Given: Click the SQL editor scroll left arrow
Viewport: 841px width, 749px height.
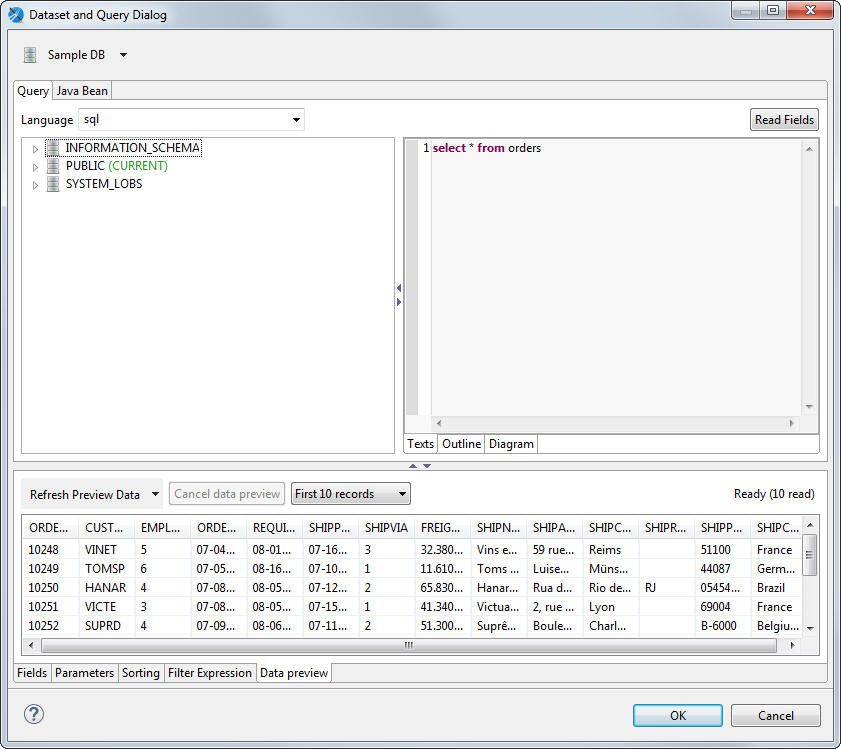Looking at the screenshot, I should [439, 423].
